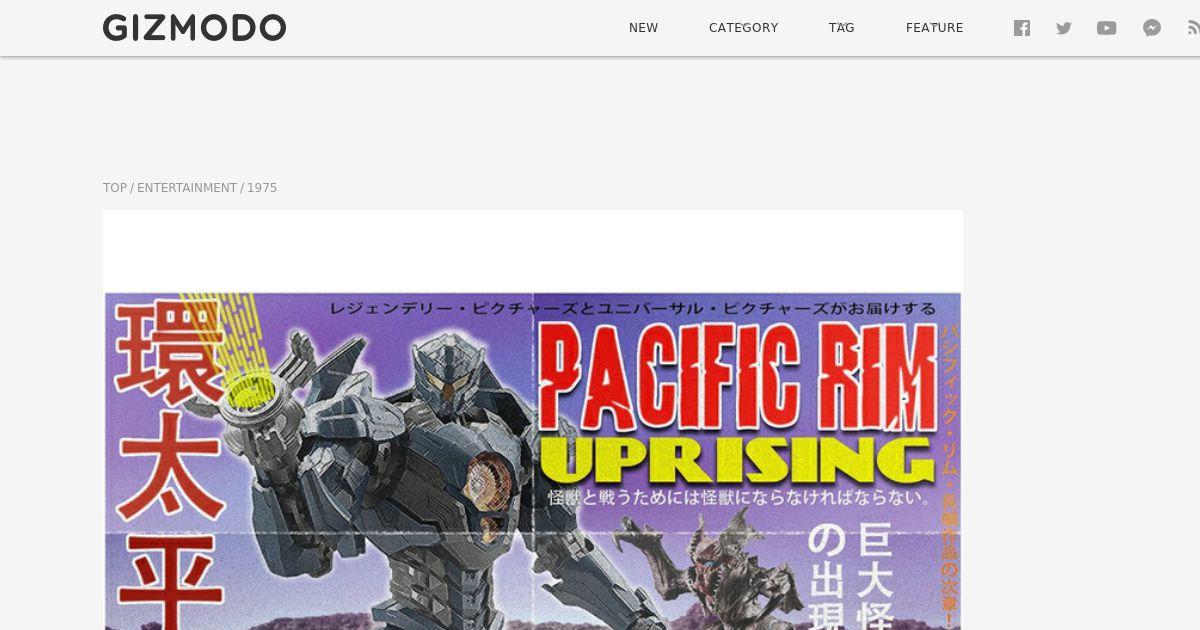This screenshot has width=1200, height=630.
Task: Open the Gizmodo logo homepage link
Action: 194,28
